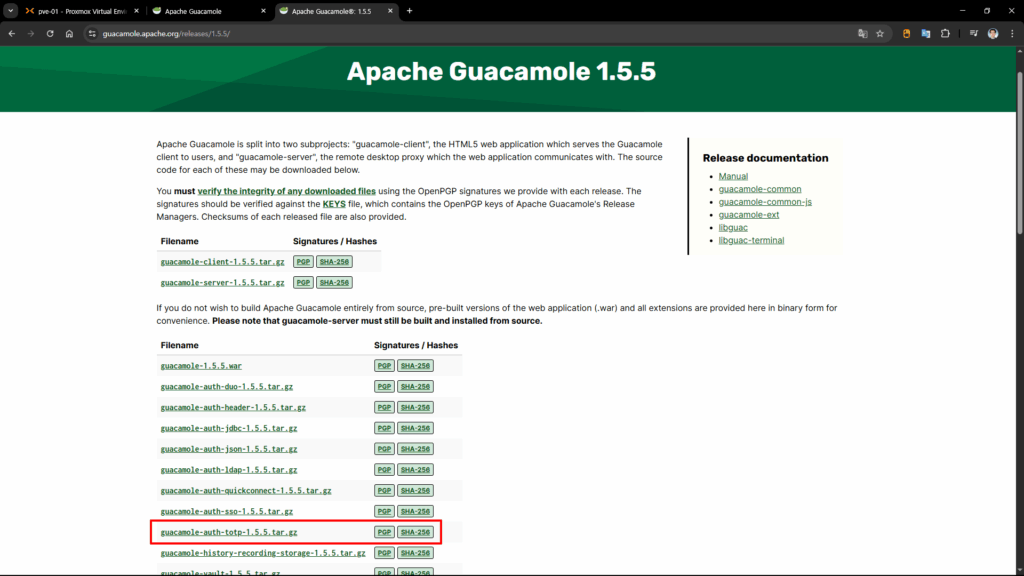Download guacamole-auth-totp-1.5.5.tar.gz

pos(229,532)
